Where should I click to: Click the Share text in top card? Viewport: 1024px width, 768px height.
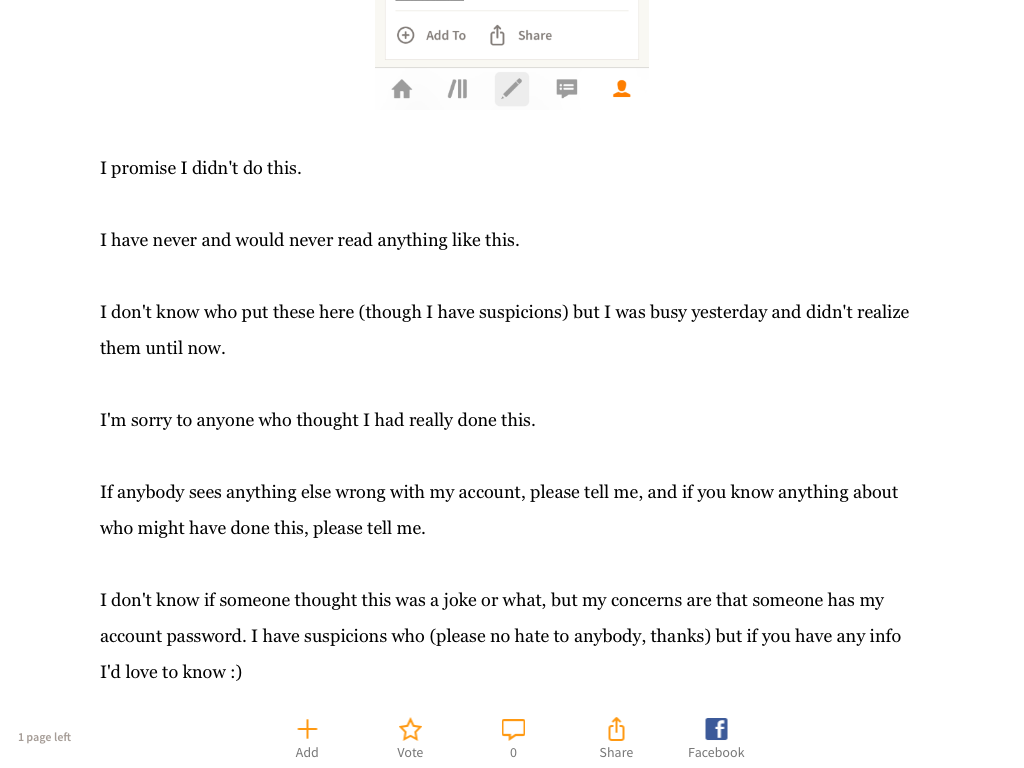coord(535,35)
